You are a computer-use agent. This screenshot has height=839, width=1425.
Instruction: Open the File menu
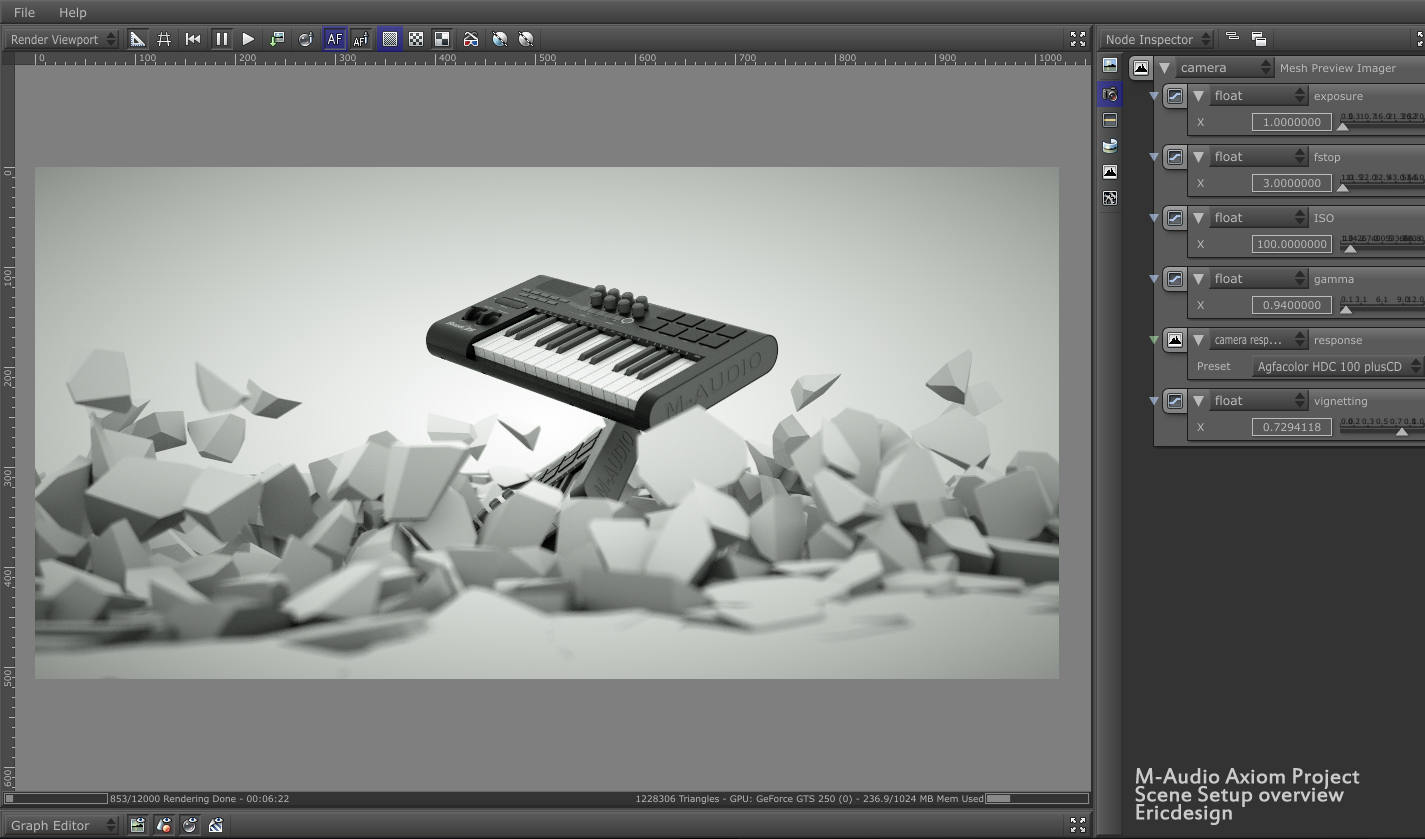pos(24,12)
